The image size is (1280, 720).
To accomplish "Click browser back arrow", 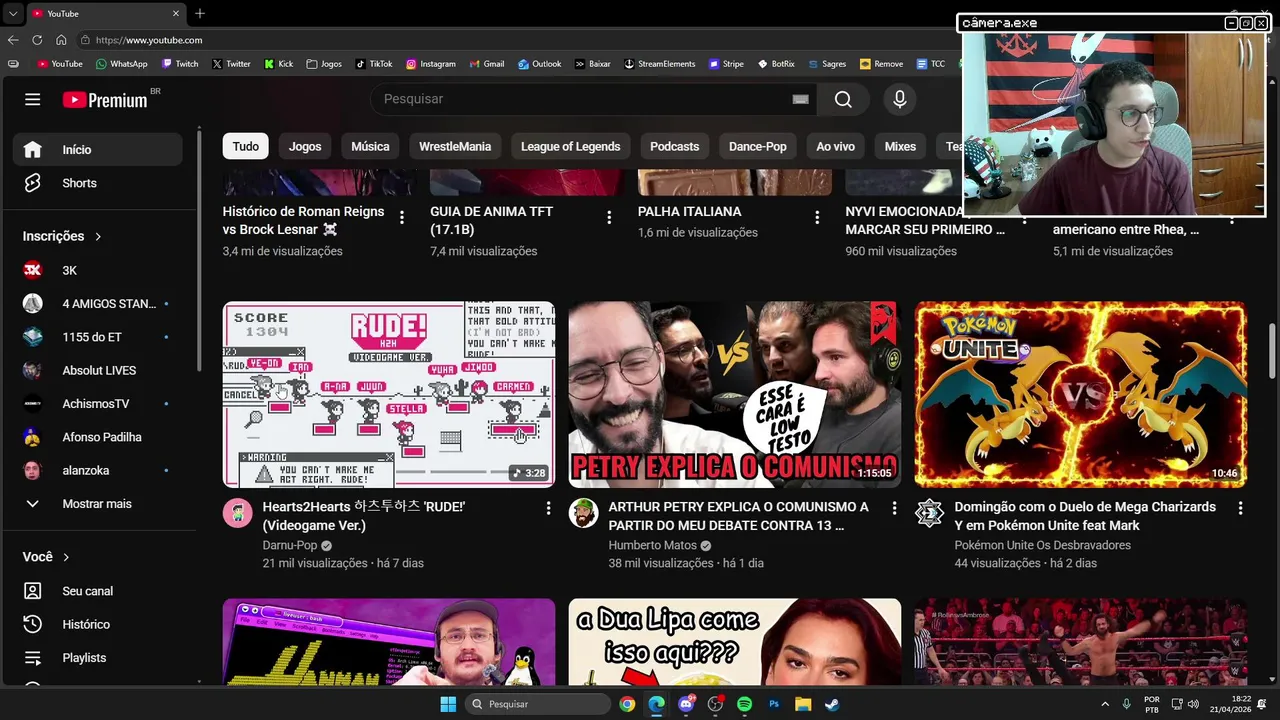I will (x=13, y=40).
